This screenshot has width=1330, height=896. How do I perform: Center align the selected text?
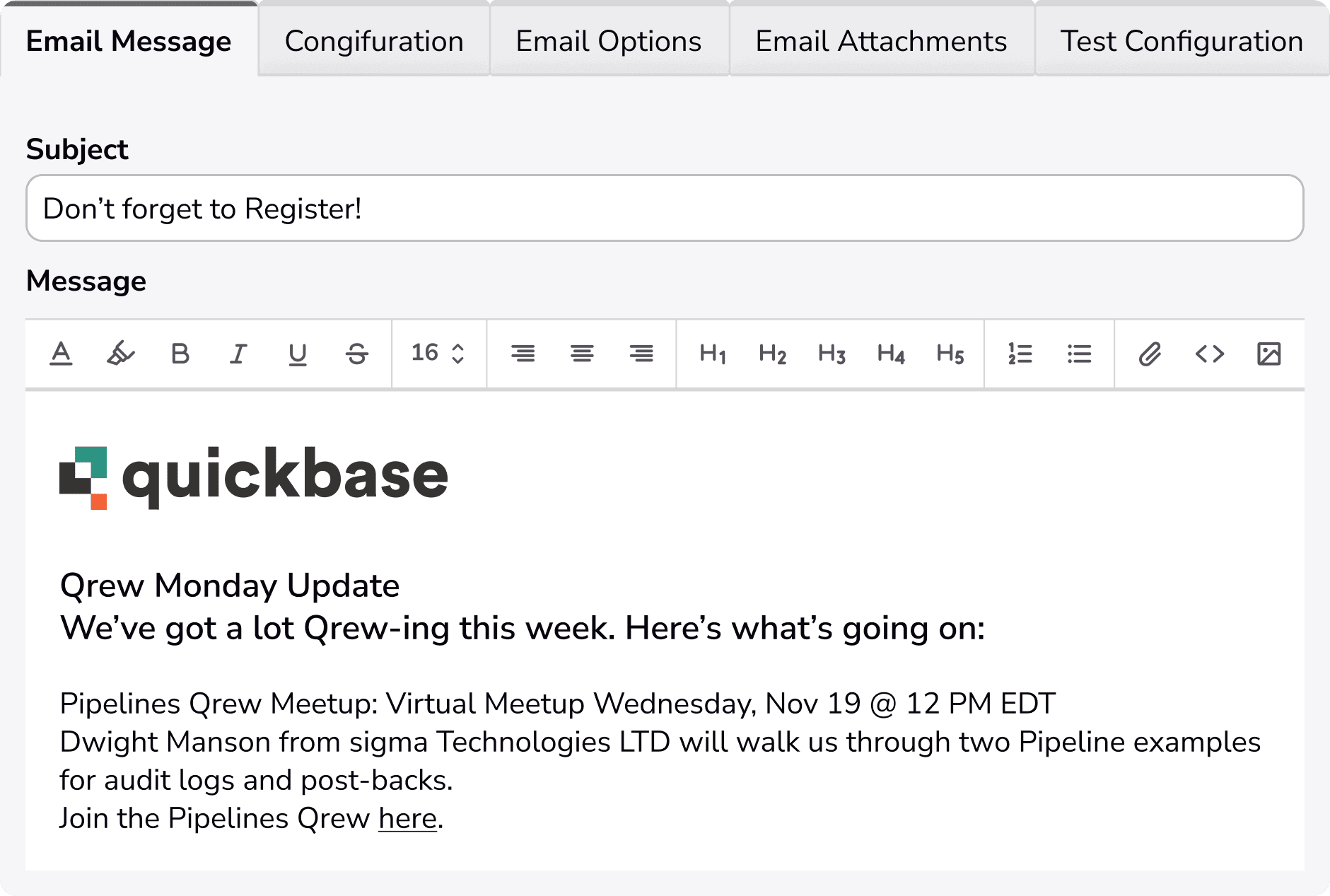[x=582, y=354]
